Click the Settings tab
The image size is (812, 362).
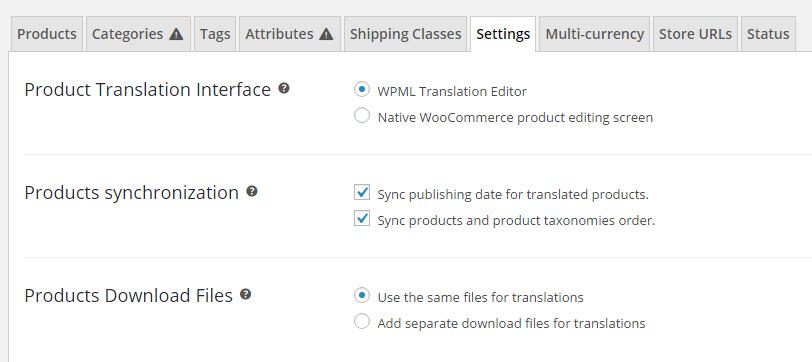pos(503,34)
